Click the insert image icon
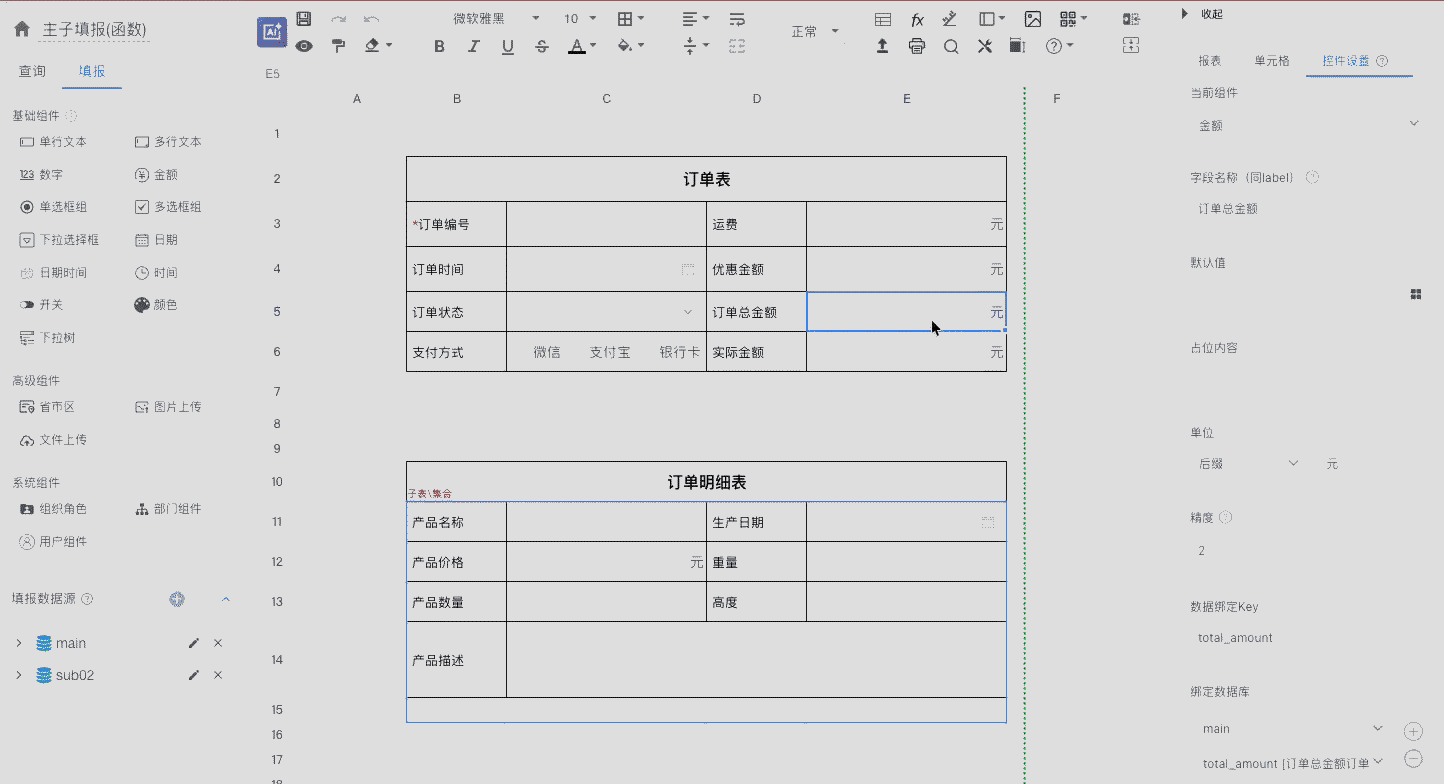 point(1033,19)
